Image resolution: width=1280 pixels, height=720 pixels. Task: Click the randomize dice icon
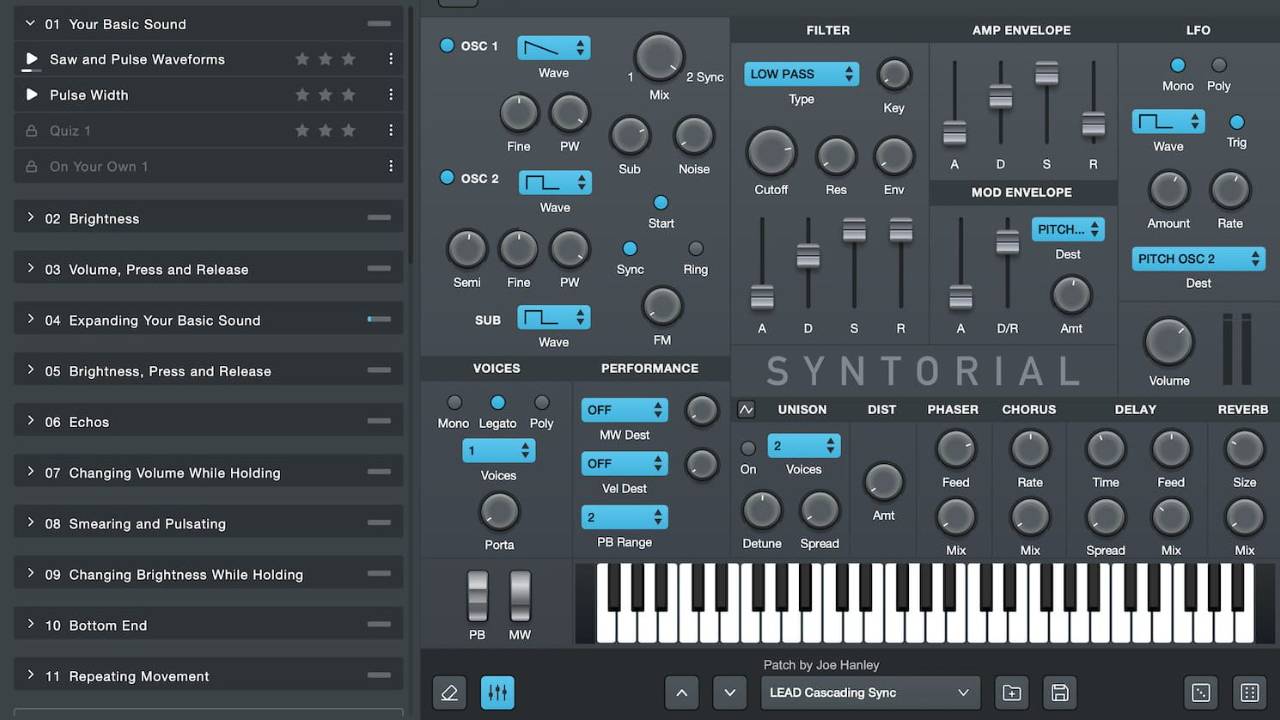tap(1201, 693)
